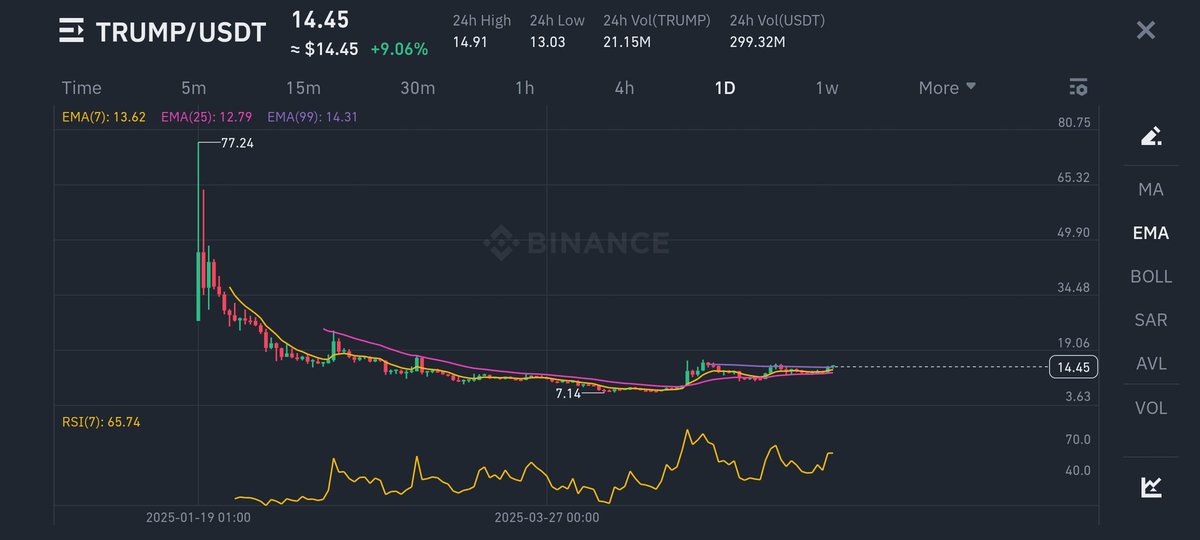Click the EMA(99): 14.31 legend label

[x=312, y=117]
